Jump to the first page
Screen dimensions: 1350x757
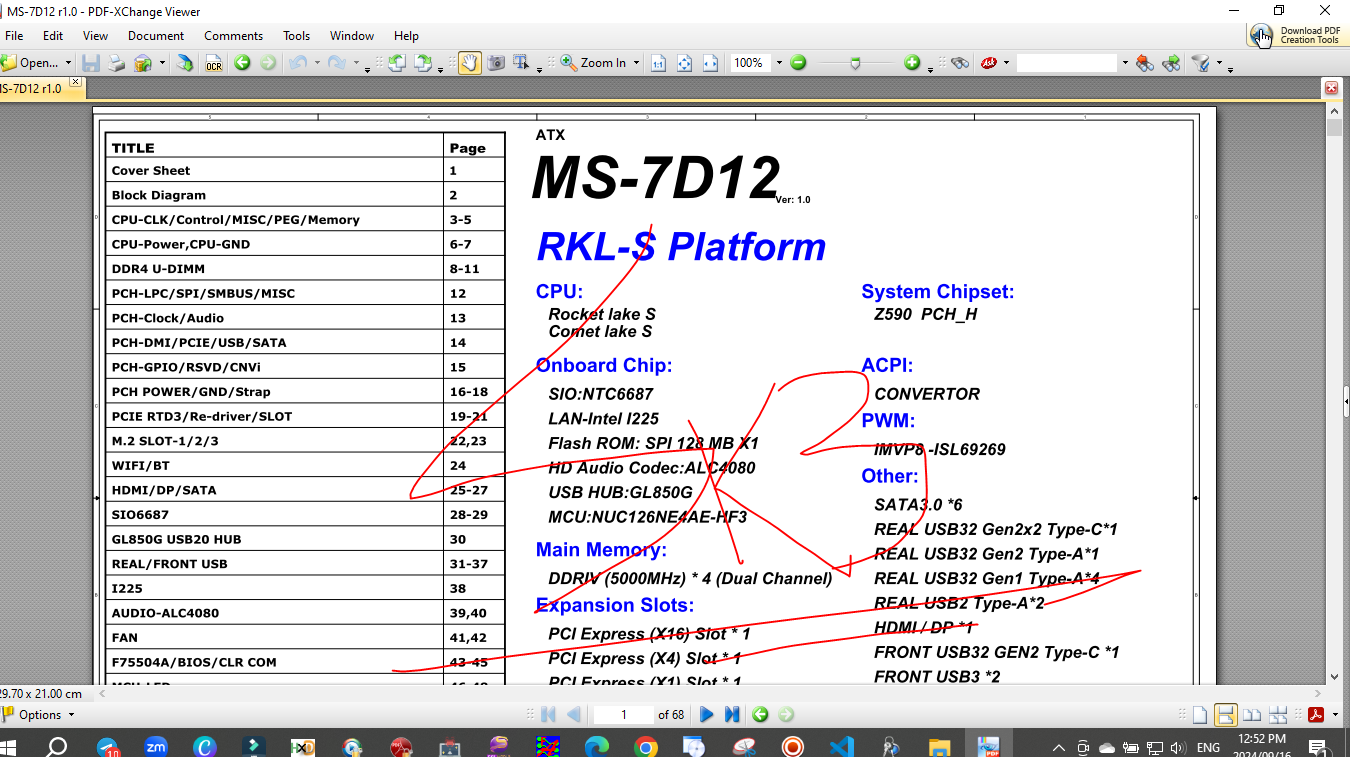click(547, 714)
